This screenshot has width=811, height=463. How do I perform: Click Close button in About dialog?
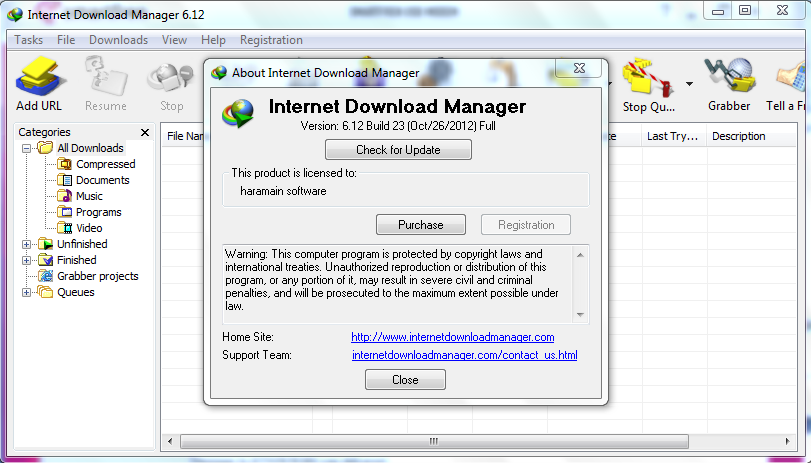tap(406, 379)
